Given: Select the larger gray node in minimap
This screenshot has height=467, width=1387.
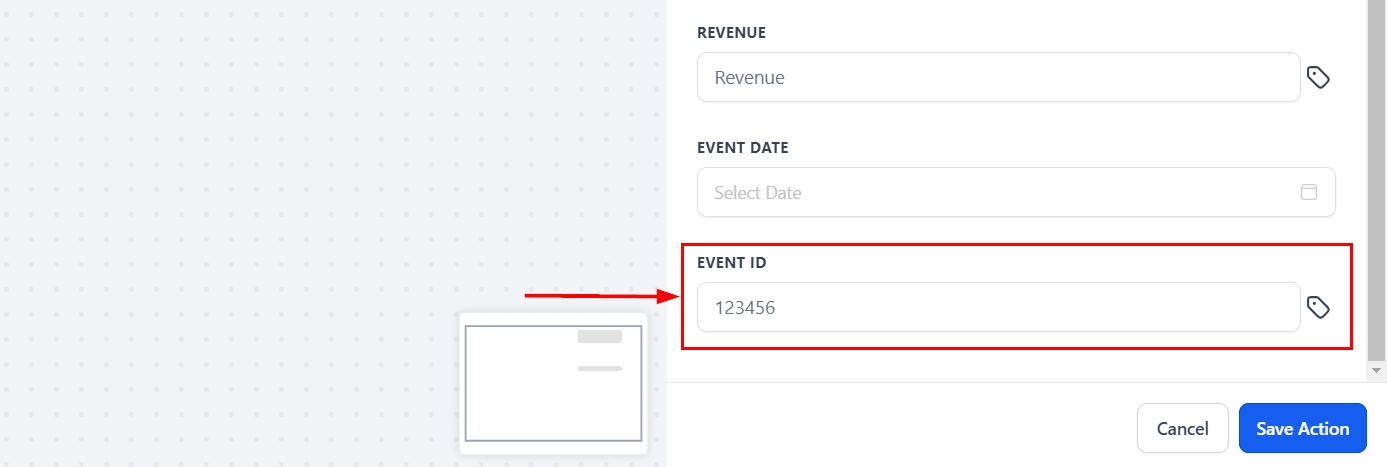Looking at the screenshot, I should coord(600,336).
